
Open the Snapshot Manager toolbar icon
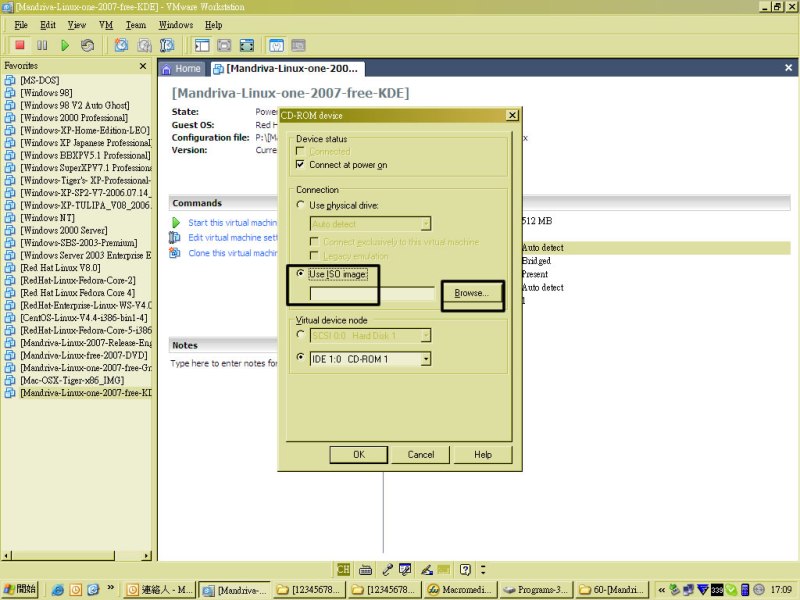167,45
